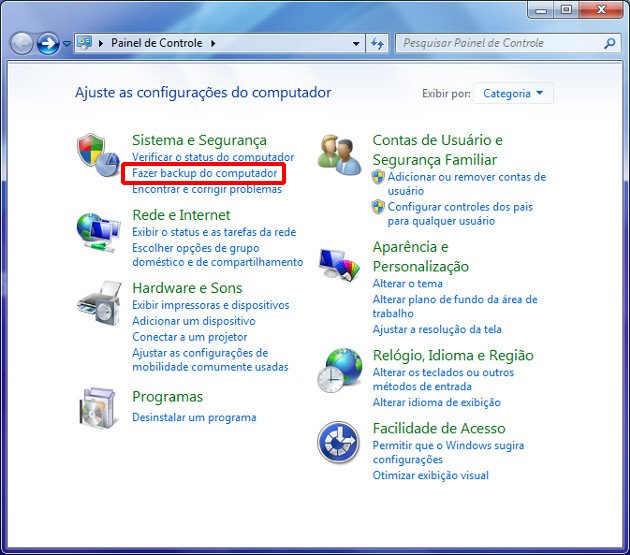Open Contas de Usuário e Segurança Familiar
Image resolution: width=630 pixels, height=555 pixels.
tap(438, 150)
